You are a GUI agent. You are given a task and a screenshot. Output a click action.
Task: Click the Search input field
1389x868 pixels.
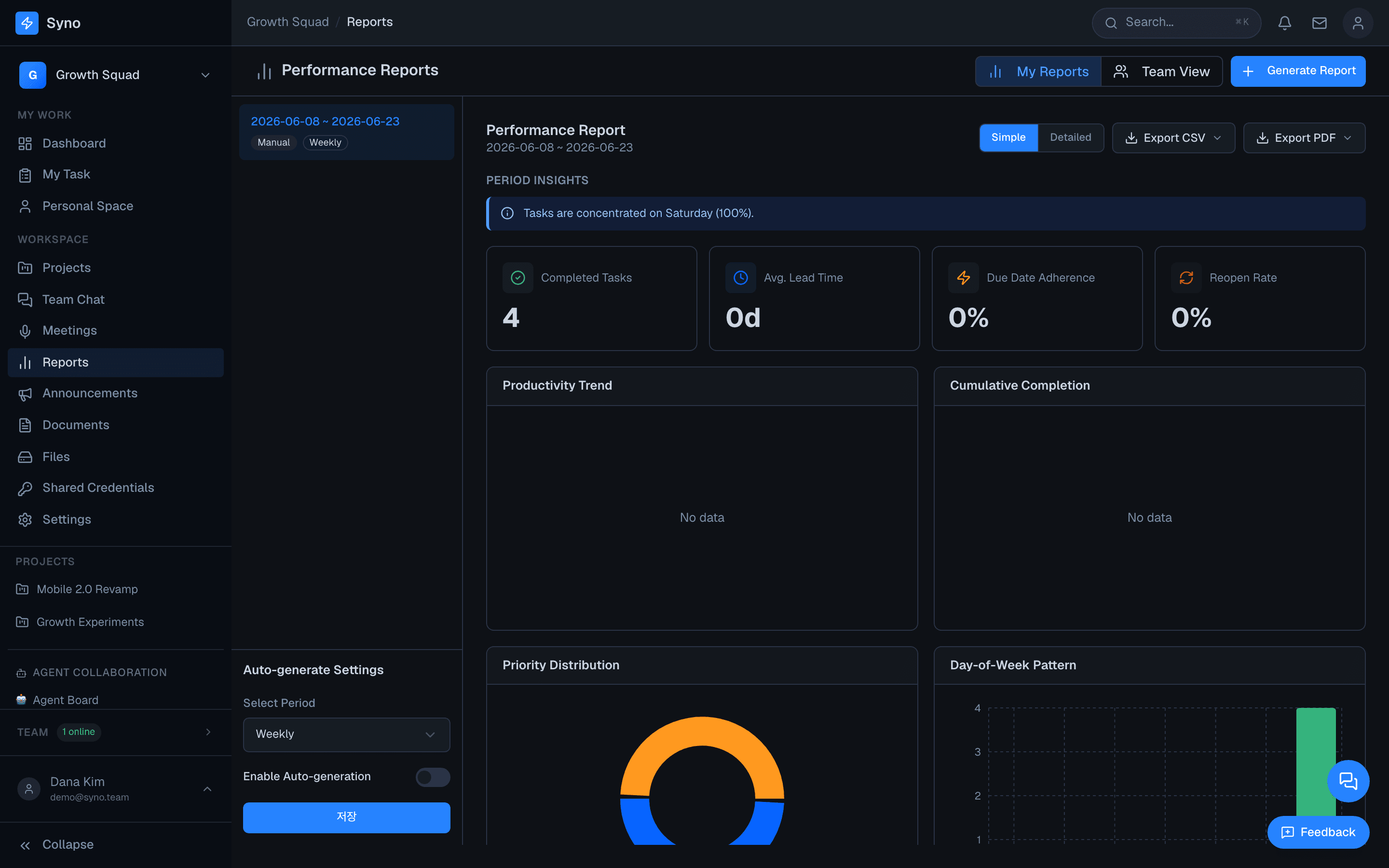coord(1176,23)
